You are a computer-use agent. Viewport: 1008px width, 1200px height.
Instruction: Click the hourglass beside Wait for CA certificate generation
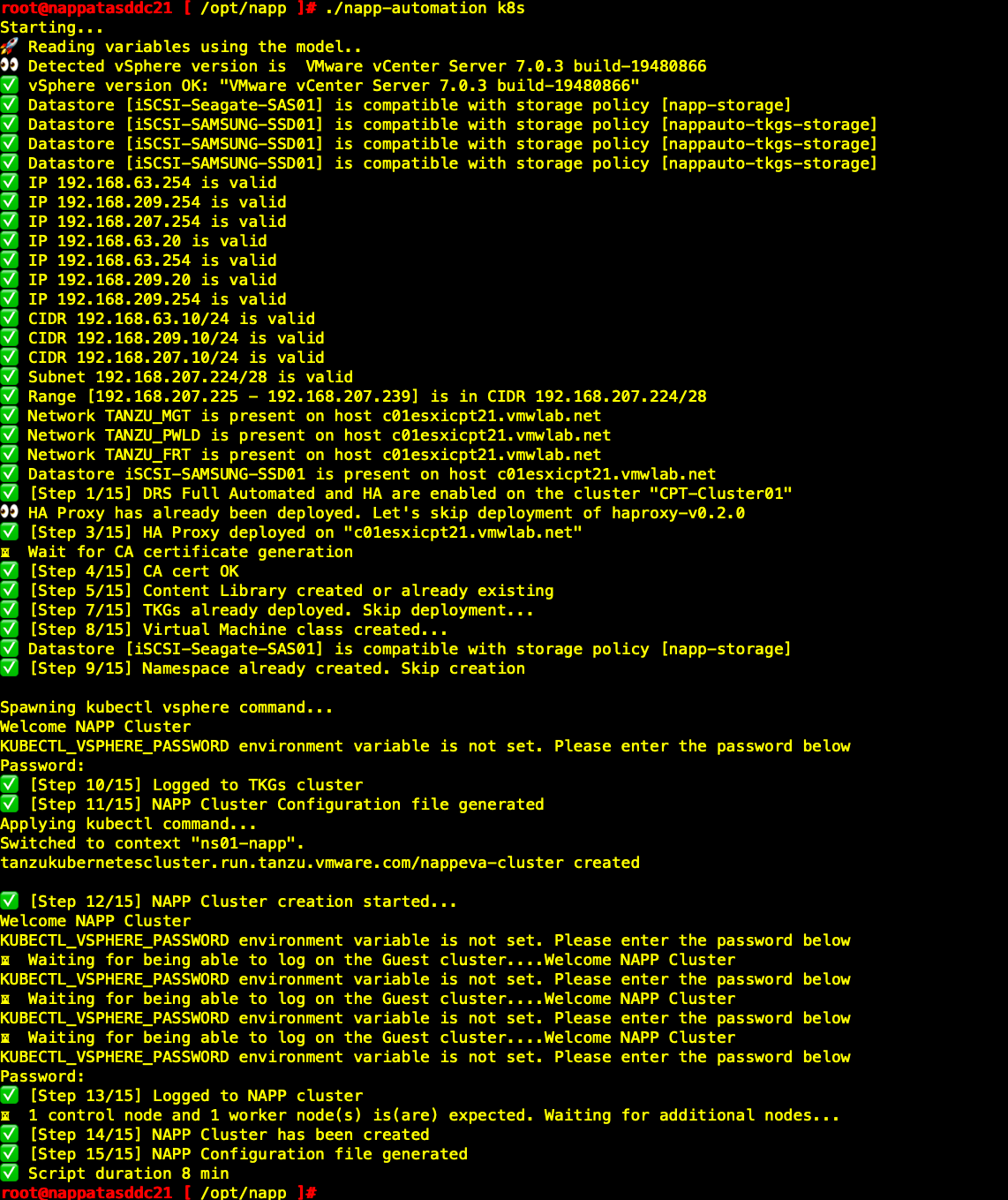coord(5,552)
